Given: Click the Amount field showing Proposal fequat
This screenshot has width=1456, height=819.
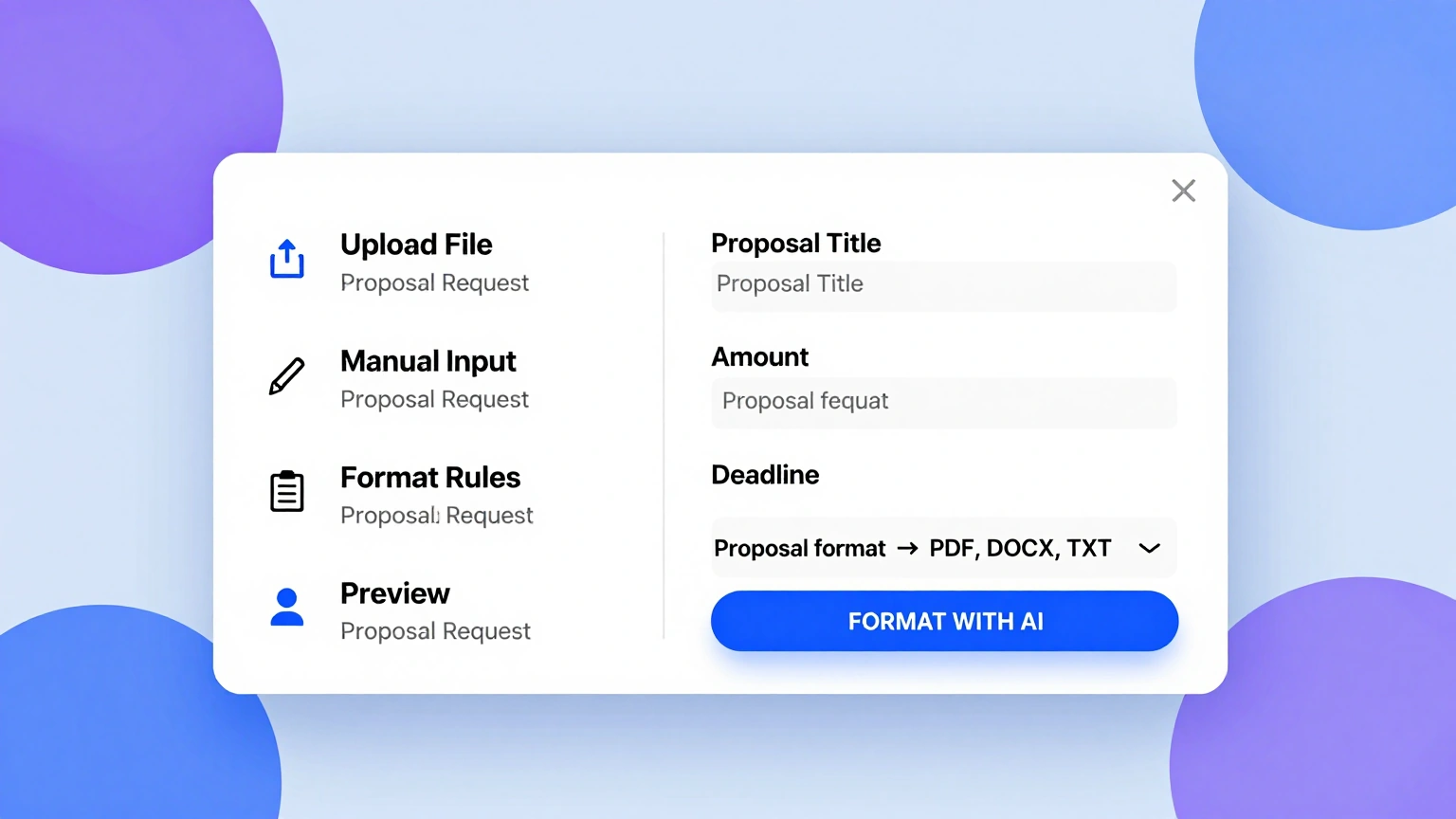Looking at the screenshot, I should (943, 402).
